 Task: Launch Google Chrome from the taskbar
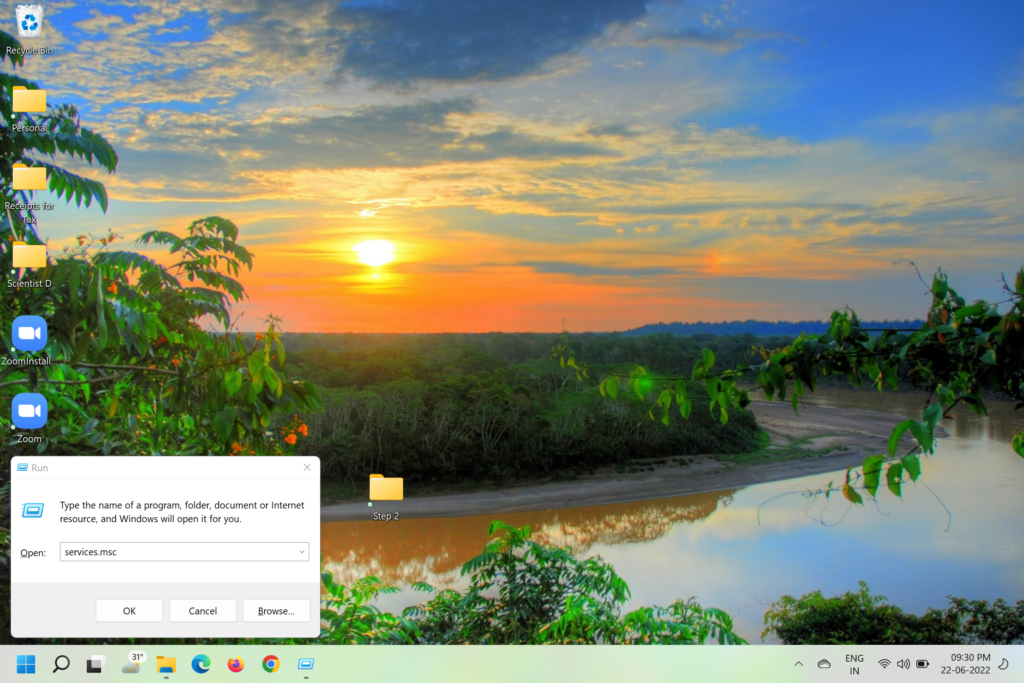(x=271, y=664)
